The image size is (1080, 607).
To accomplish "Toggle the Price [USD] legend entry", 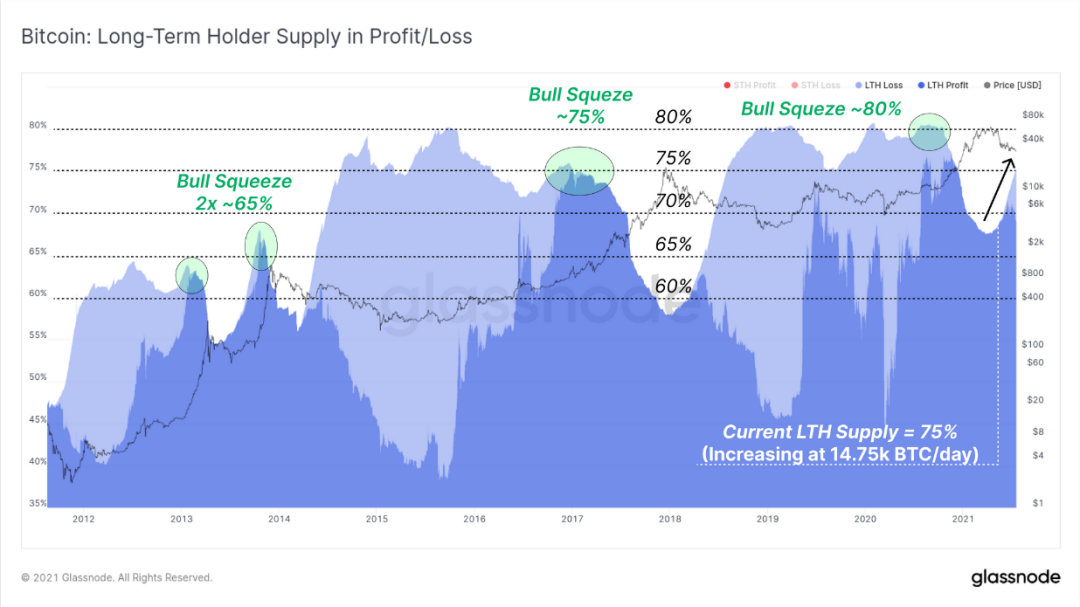I will pyautogui.click(x=1012, y=85).
